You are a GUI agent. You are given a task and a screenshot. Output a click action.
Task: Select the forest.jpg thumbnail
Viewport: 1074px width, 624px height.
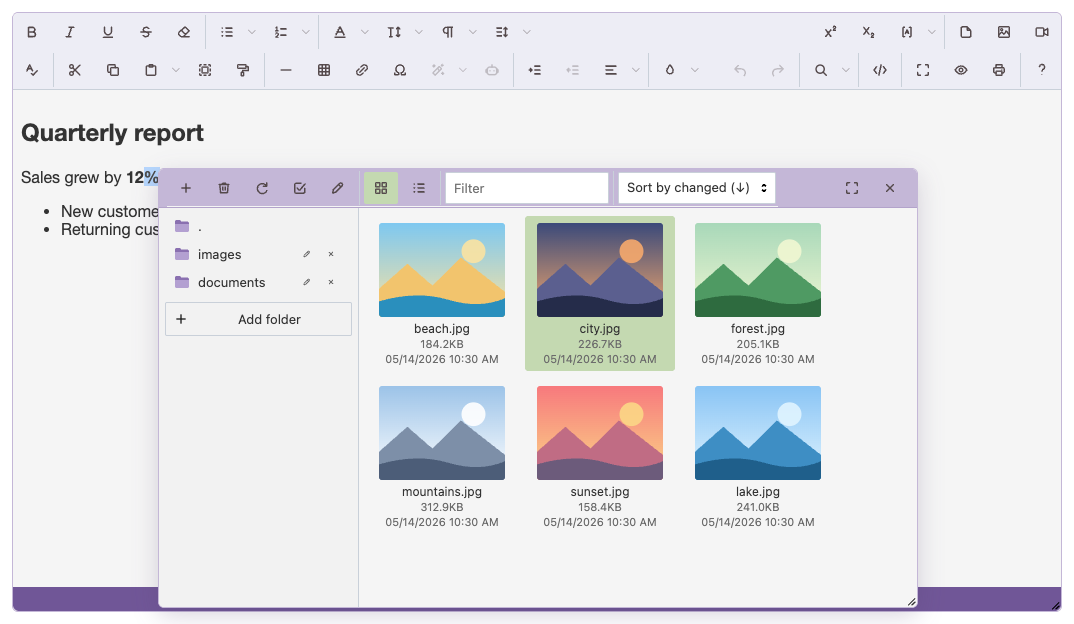pos(758,270)
